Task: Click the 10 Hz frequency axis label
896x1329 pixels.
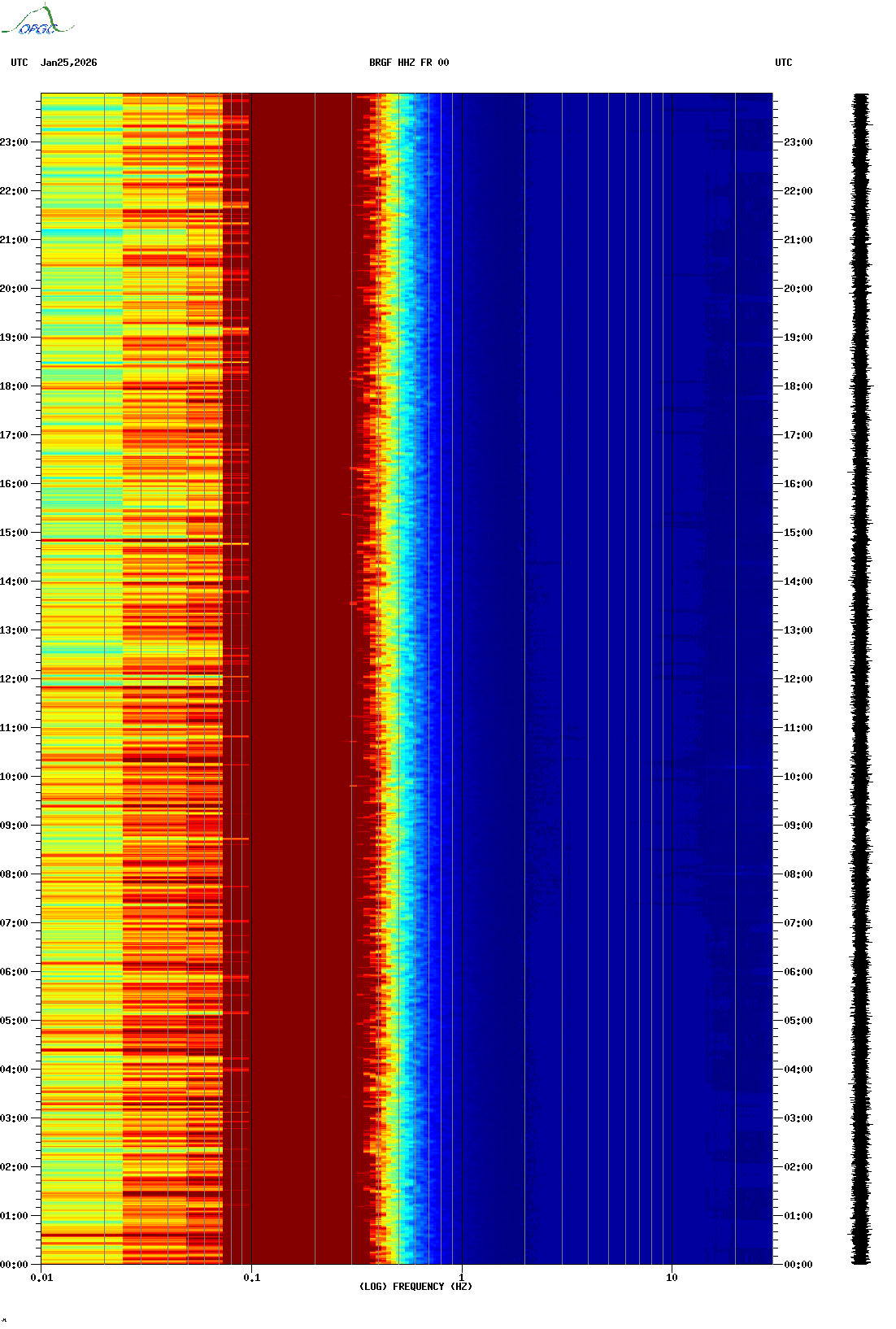Action: (672, 1278)
